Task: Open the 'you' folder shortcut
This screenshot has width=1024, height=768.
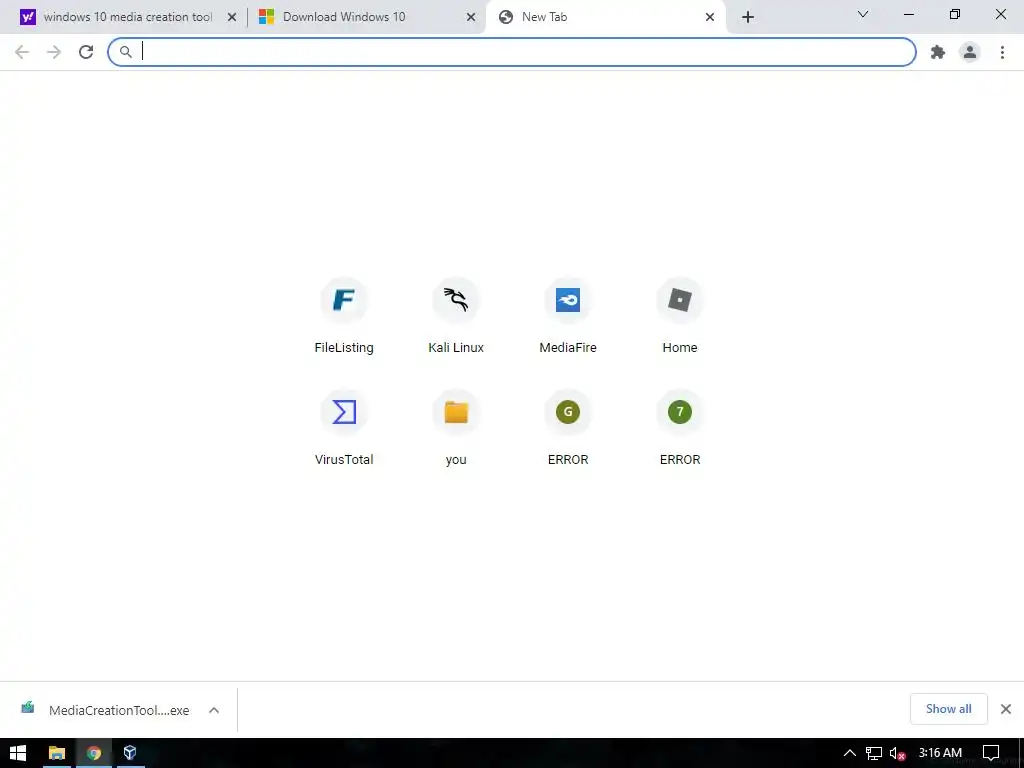Action: [x=456, y=428]
